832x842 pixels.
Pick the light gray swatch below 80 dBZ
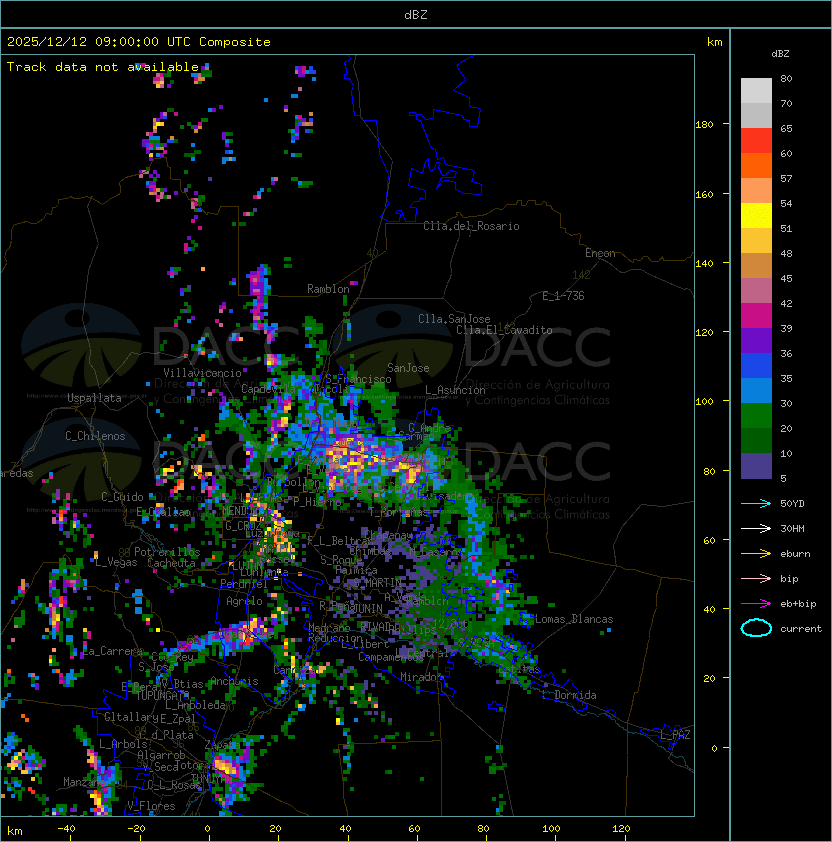pos(756,91)
